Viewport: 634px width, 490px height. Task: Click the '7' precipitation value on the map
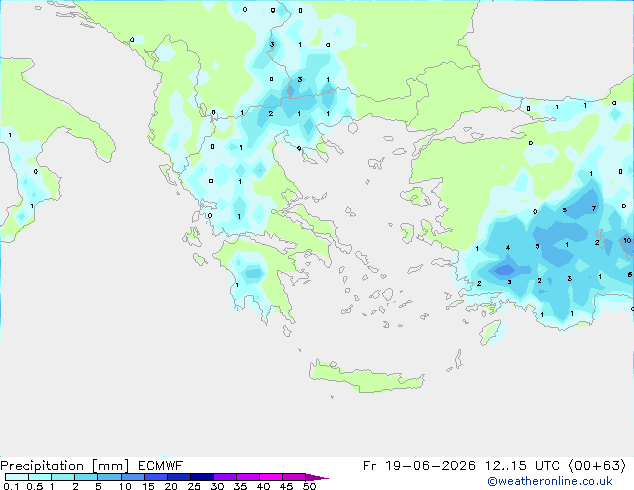(594, 209)
